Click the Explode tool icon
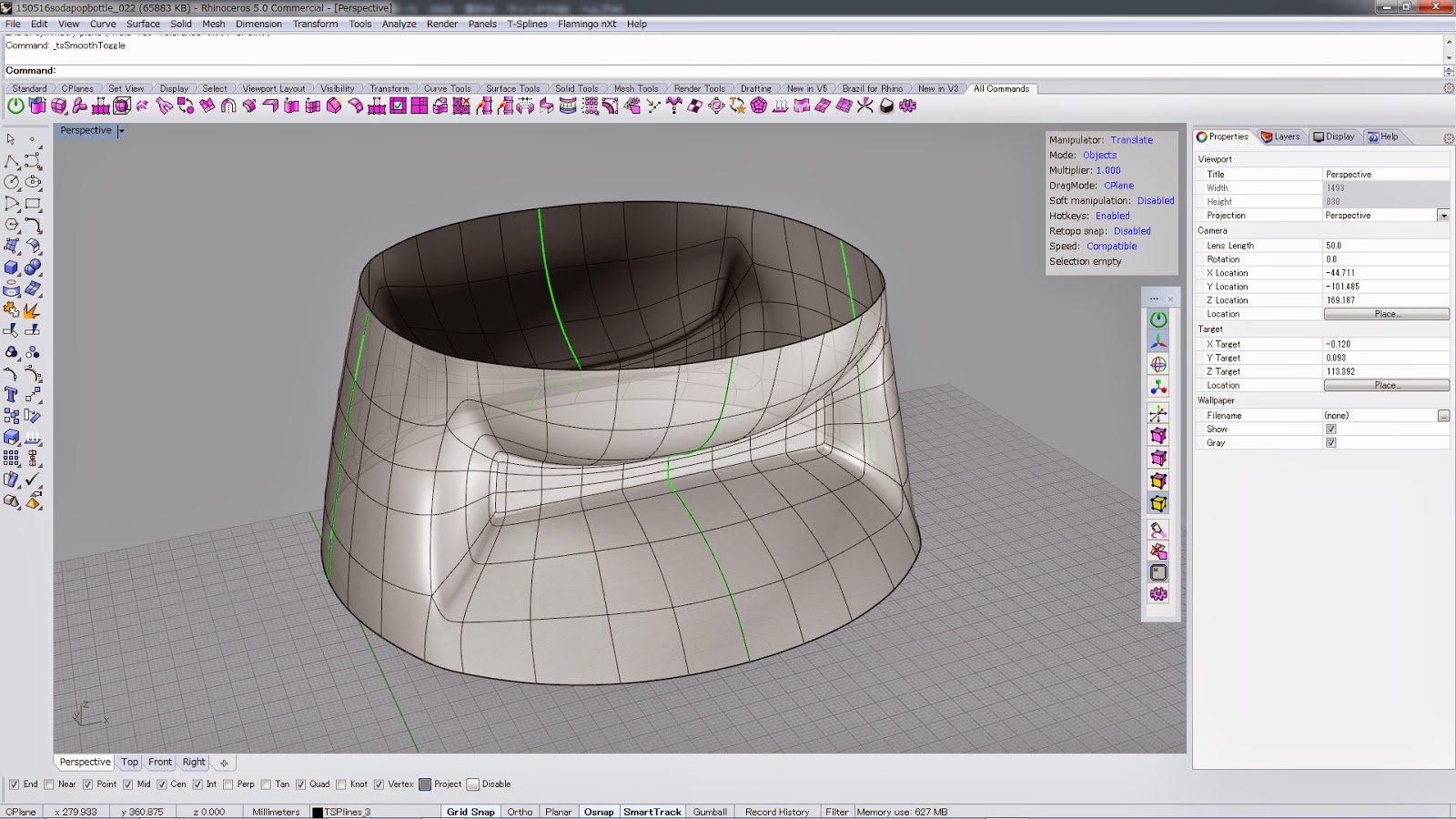The height and width of the screenshot is (819, 1456). 31,310
